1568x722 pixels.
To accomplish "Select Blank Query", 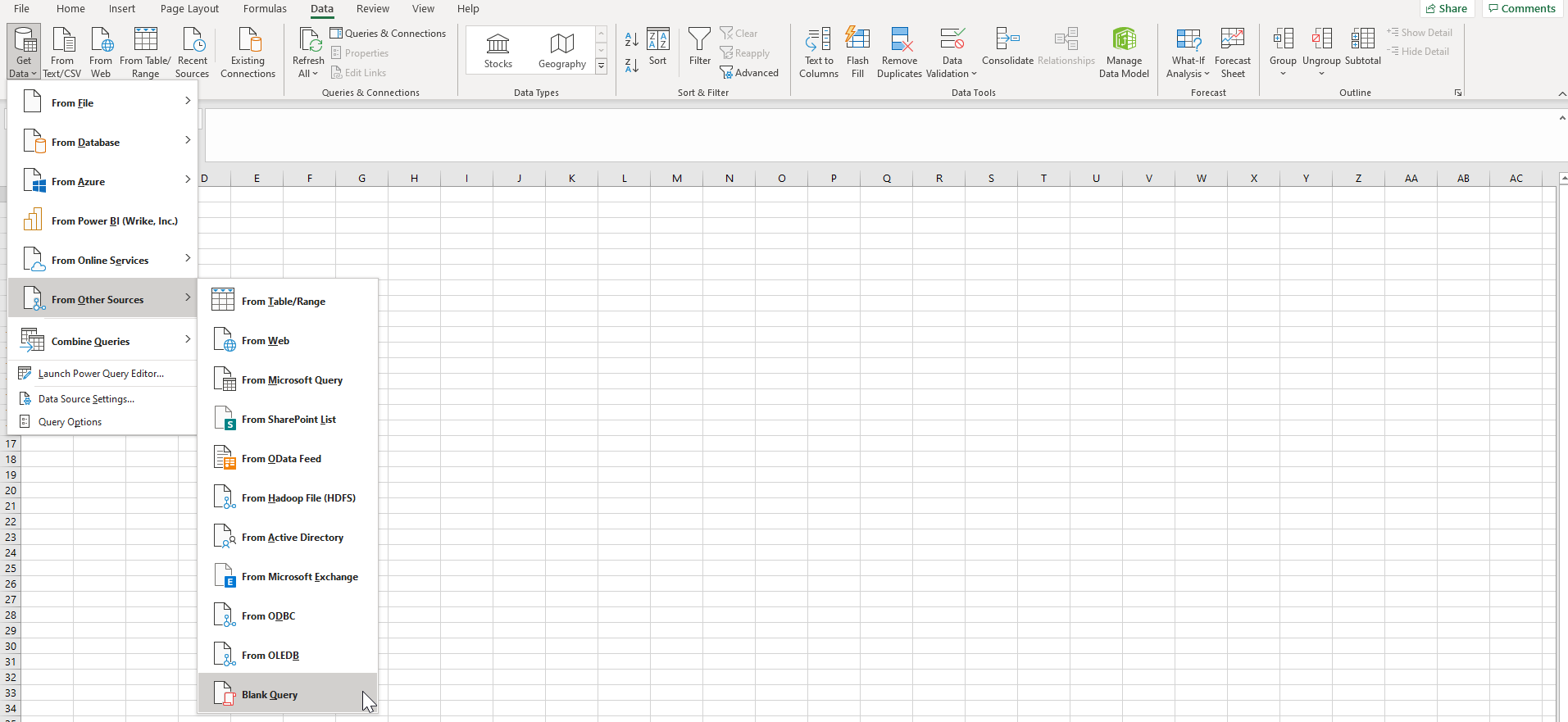I will pyautogui.click(x=288, y=694).
